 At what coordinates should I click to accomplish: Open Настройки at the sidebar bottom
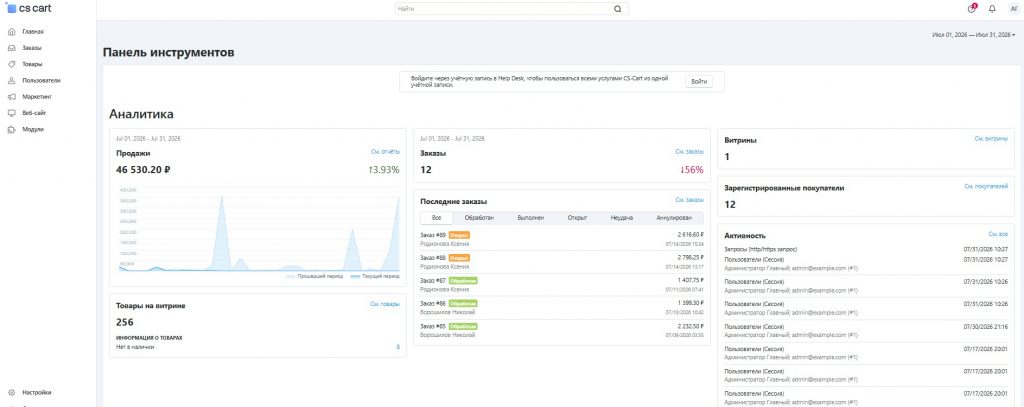37,393
